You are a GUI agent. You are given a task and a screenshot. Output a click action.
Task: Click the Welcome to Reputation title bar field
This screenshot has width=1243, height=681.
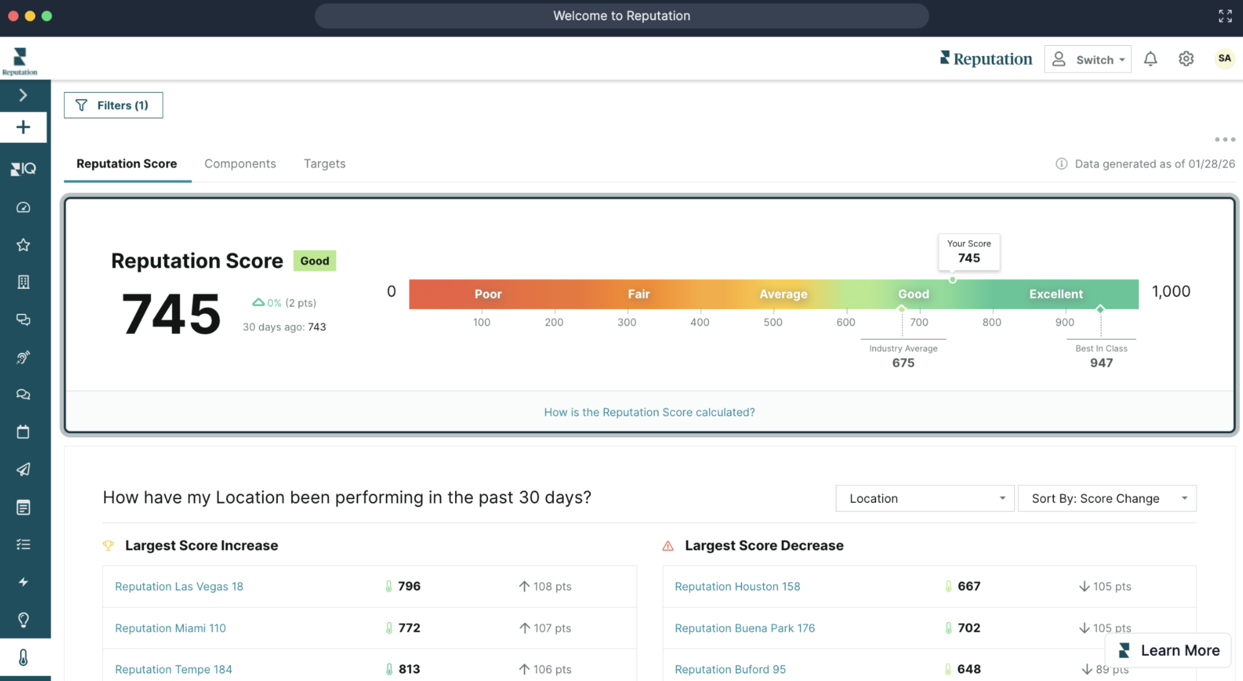[622, 16]
